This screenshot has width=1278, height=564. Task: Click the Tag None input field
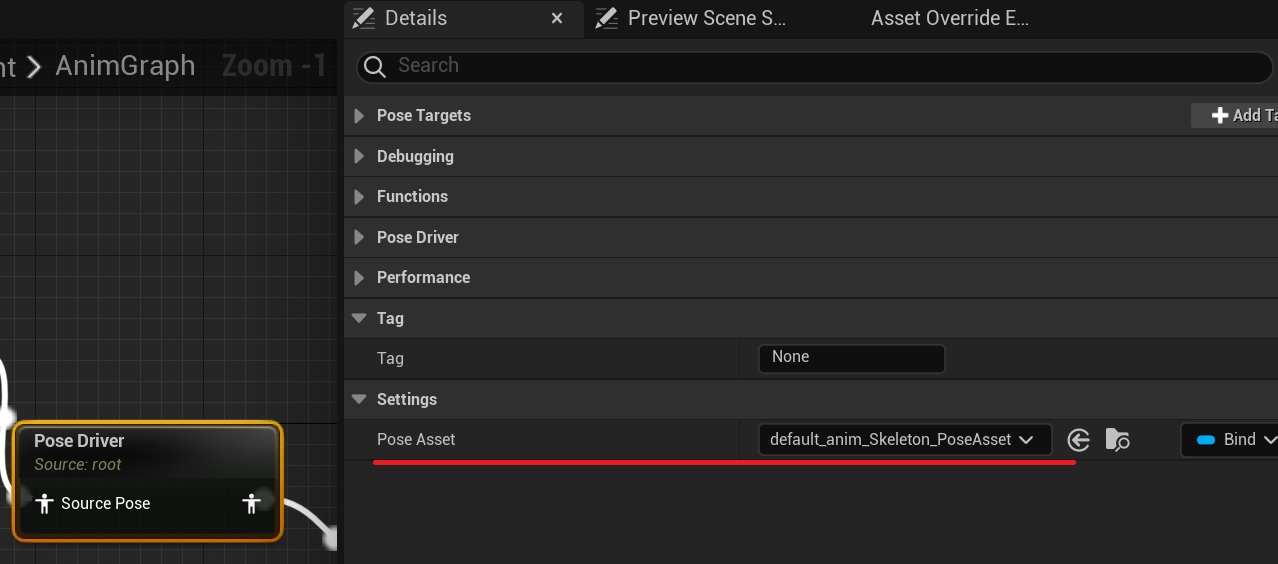point(851,358)
